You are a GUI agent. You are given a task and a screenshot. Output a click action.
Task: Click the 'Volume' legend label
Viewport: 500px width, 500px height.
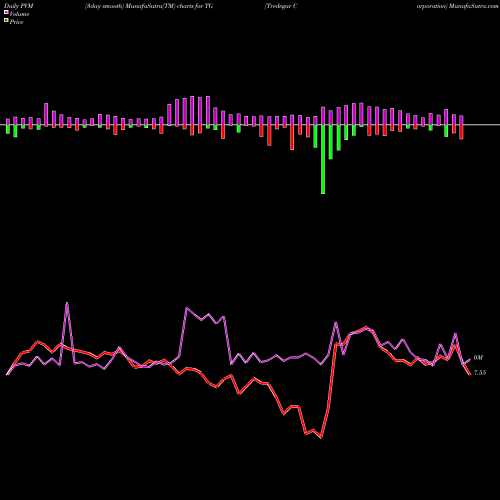point(19,14)
